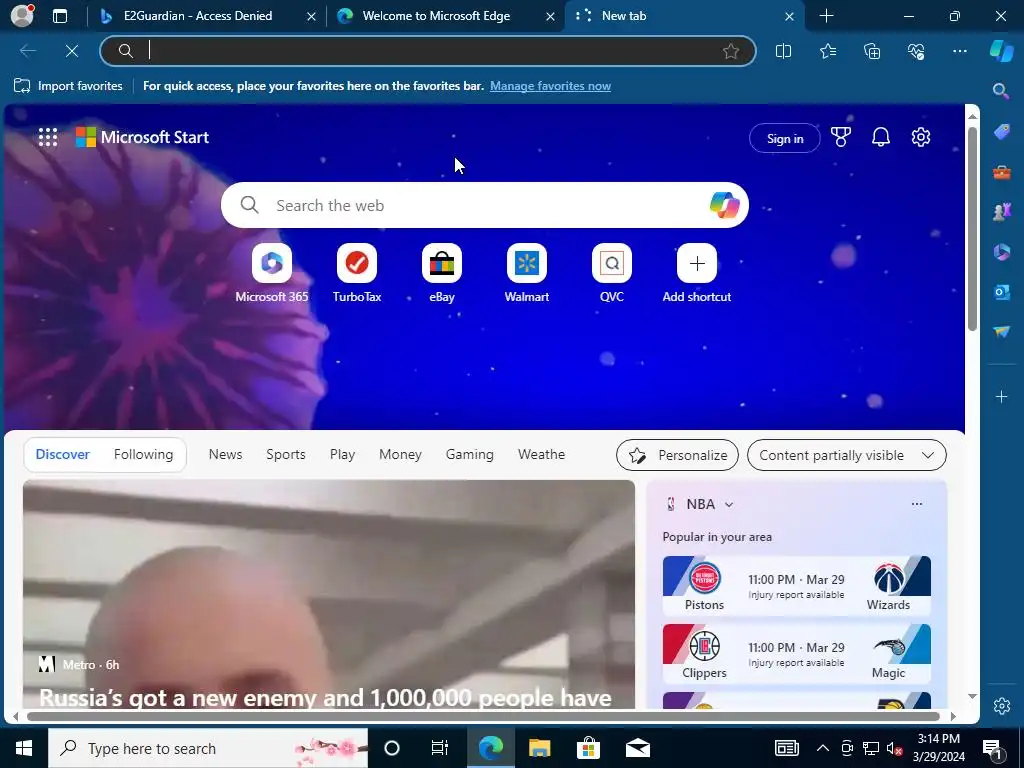1024x768 pixels.
Task: Launch Copilot from the web search box
Action: [724, 205]
